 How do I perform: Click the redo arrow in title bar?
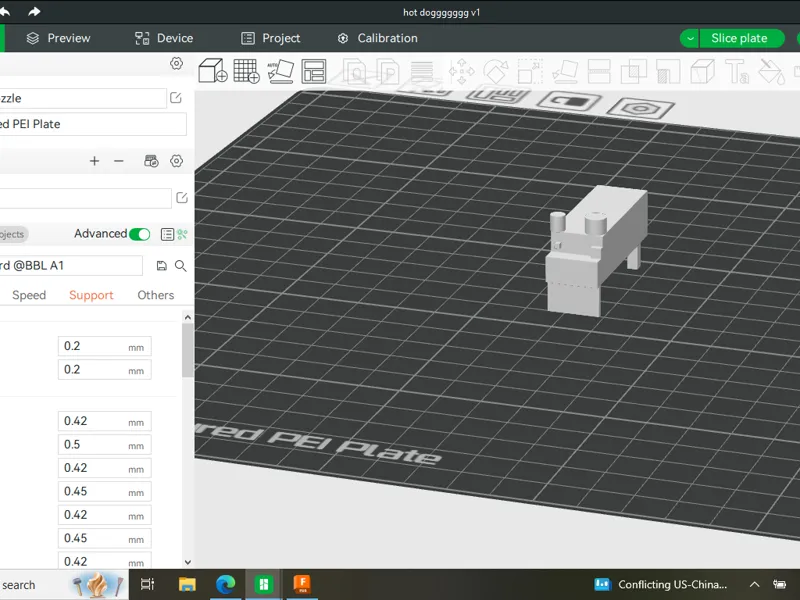pyautogui.click(x=34, y=11)
